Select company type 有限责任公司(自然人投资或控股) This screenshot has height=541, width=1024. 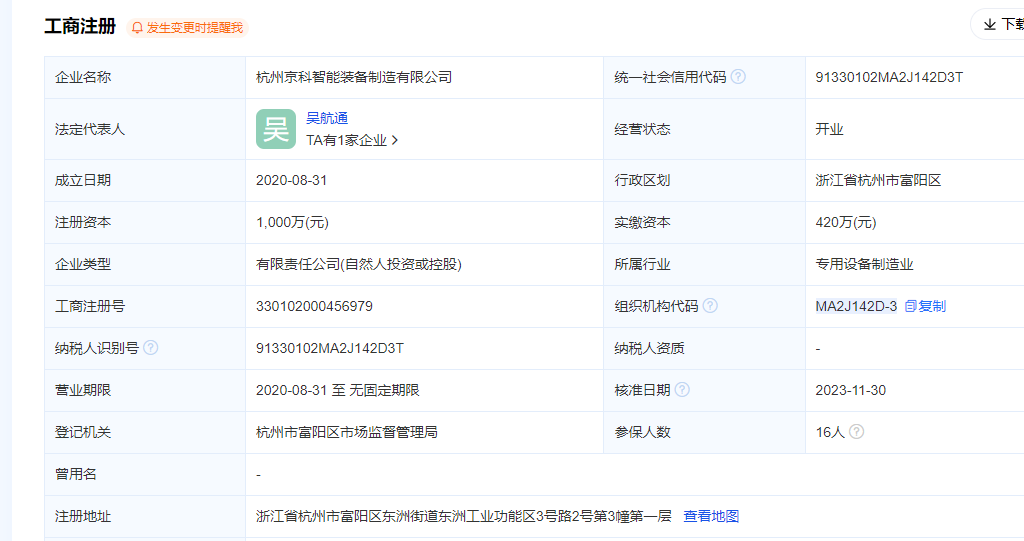pyautogui.click(x=359, y=265)
